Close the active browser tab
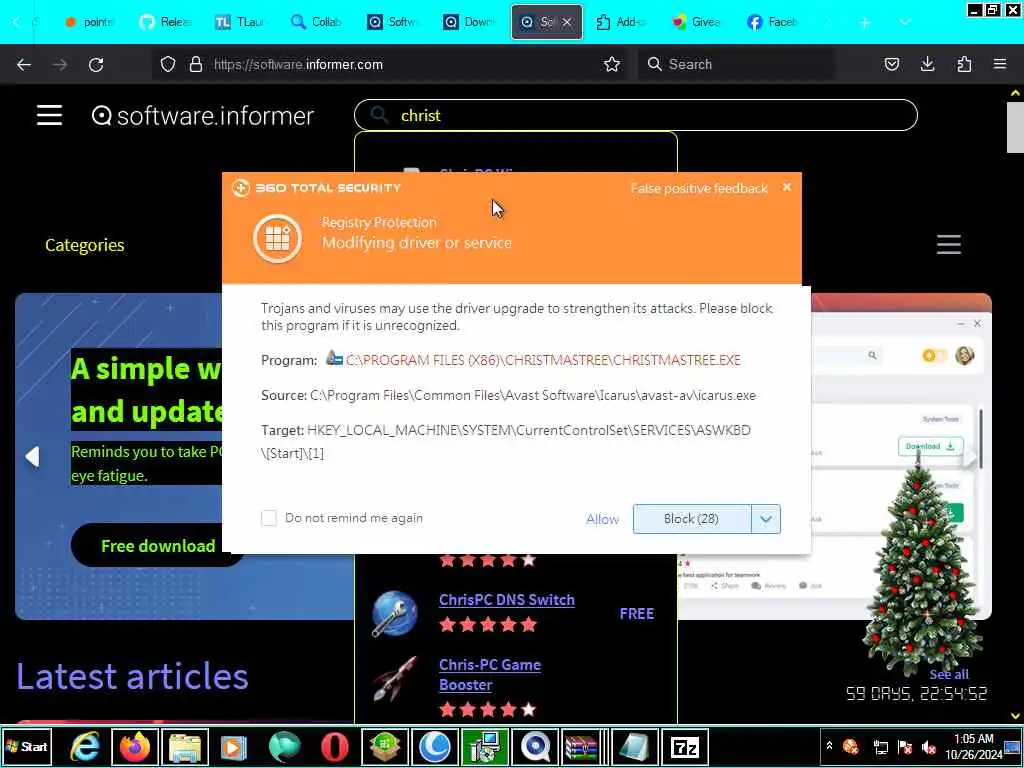This screenshot has width=1024, height=768. [x=567, y=22]
